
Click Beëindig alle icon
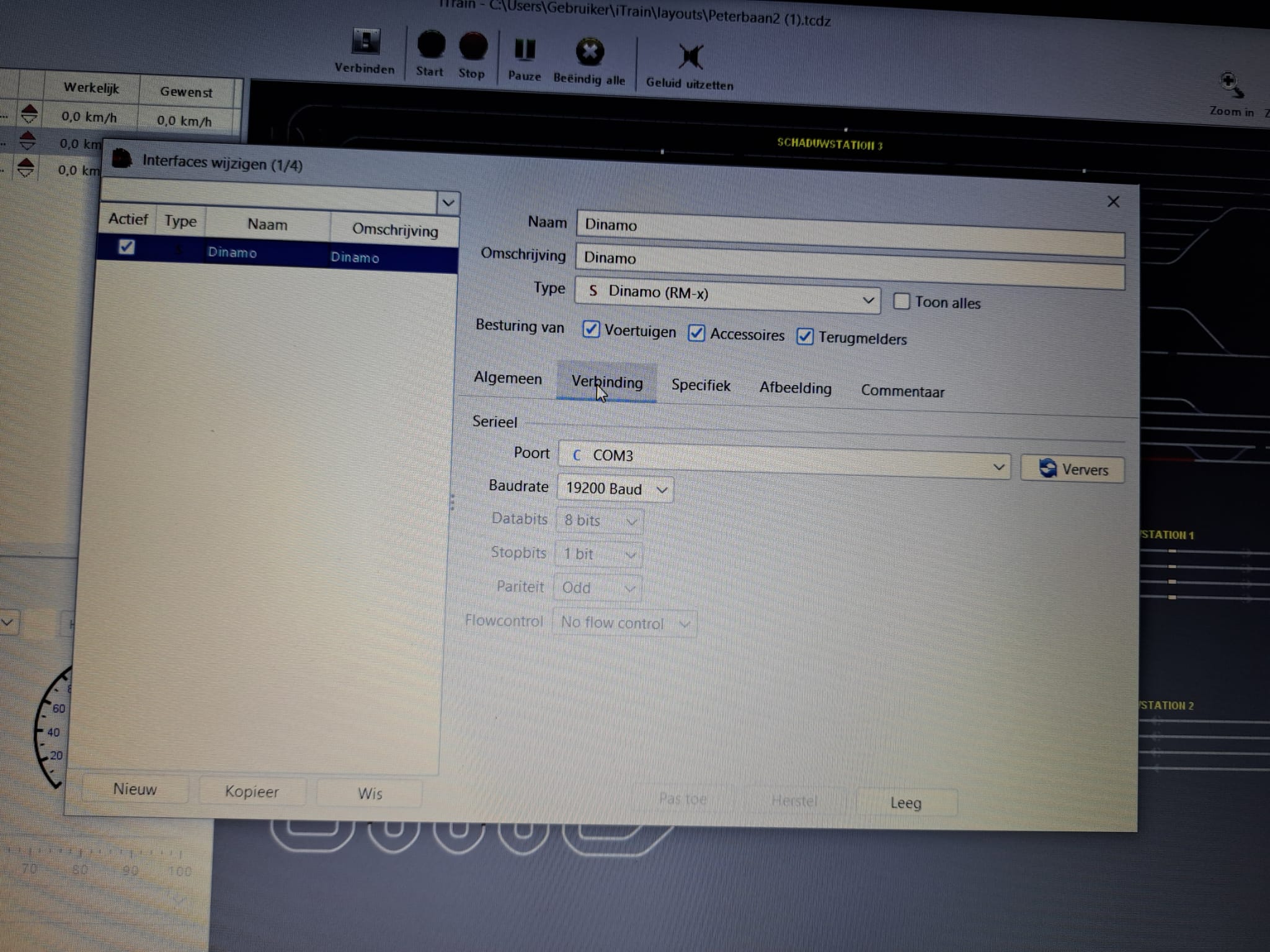590,52
